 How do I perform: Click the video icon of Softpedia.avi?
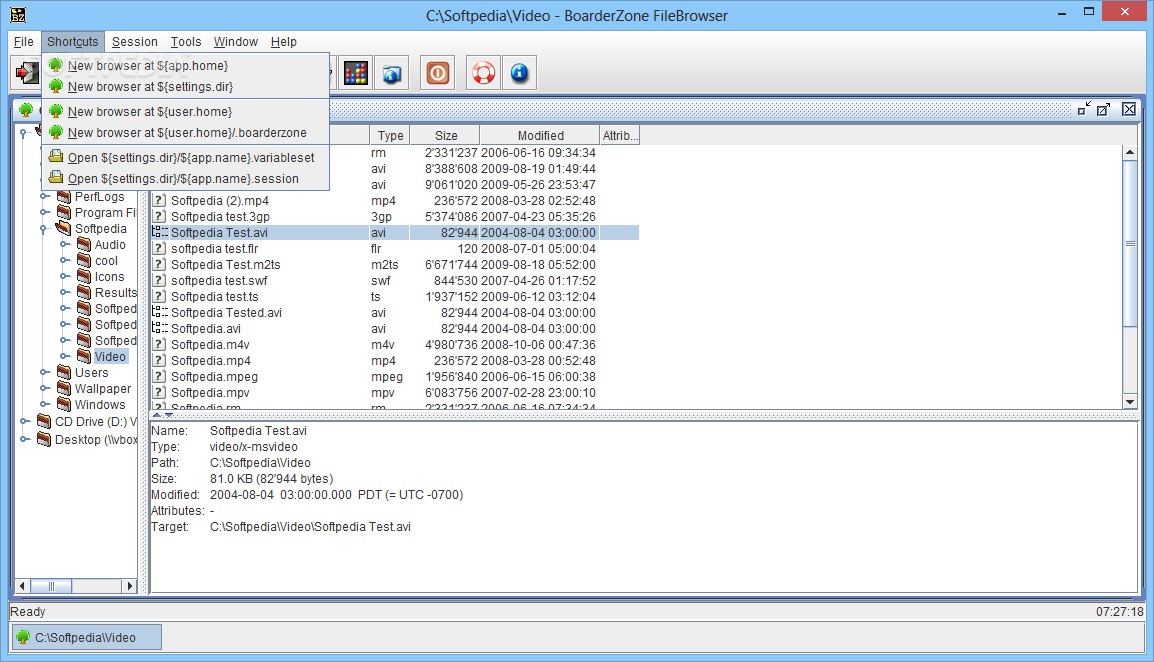click(159, 328)
